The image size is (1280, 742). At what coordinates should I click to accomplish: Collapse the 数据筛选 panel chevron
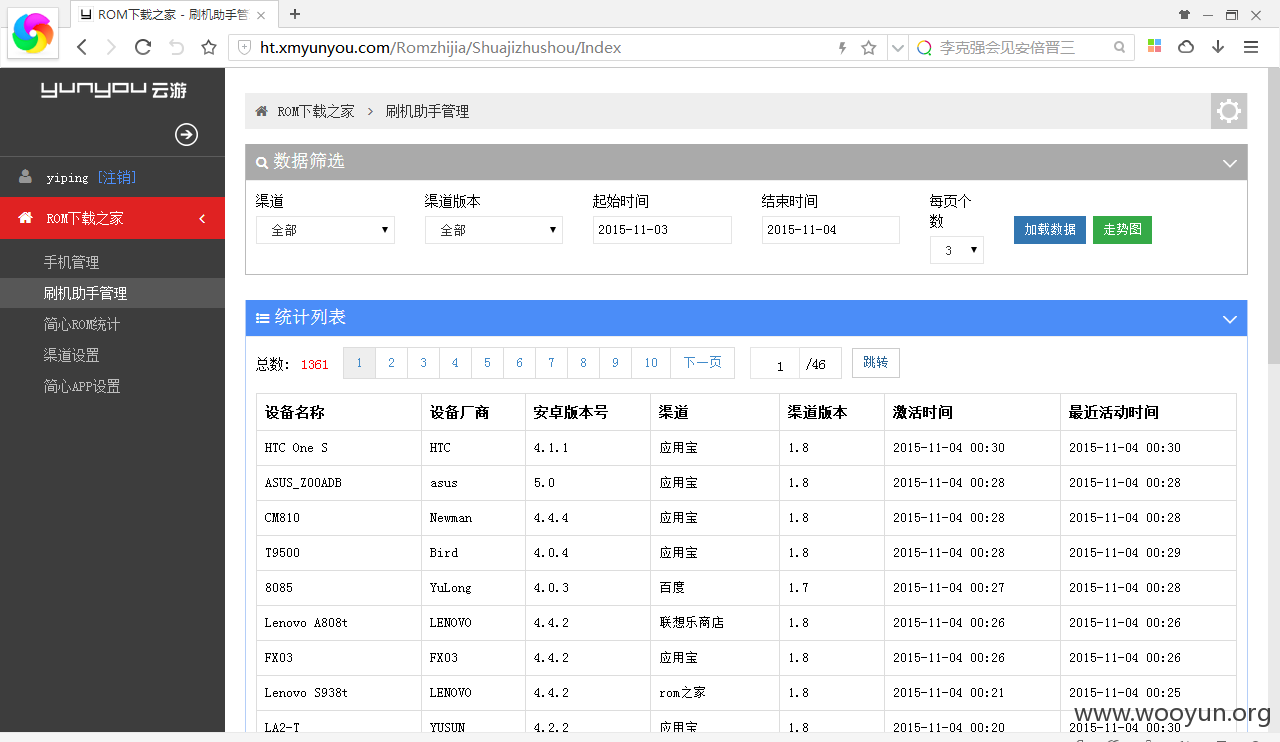[x=1230, y=163]
